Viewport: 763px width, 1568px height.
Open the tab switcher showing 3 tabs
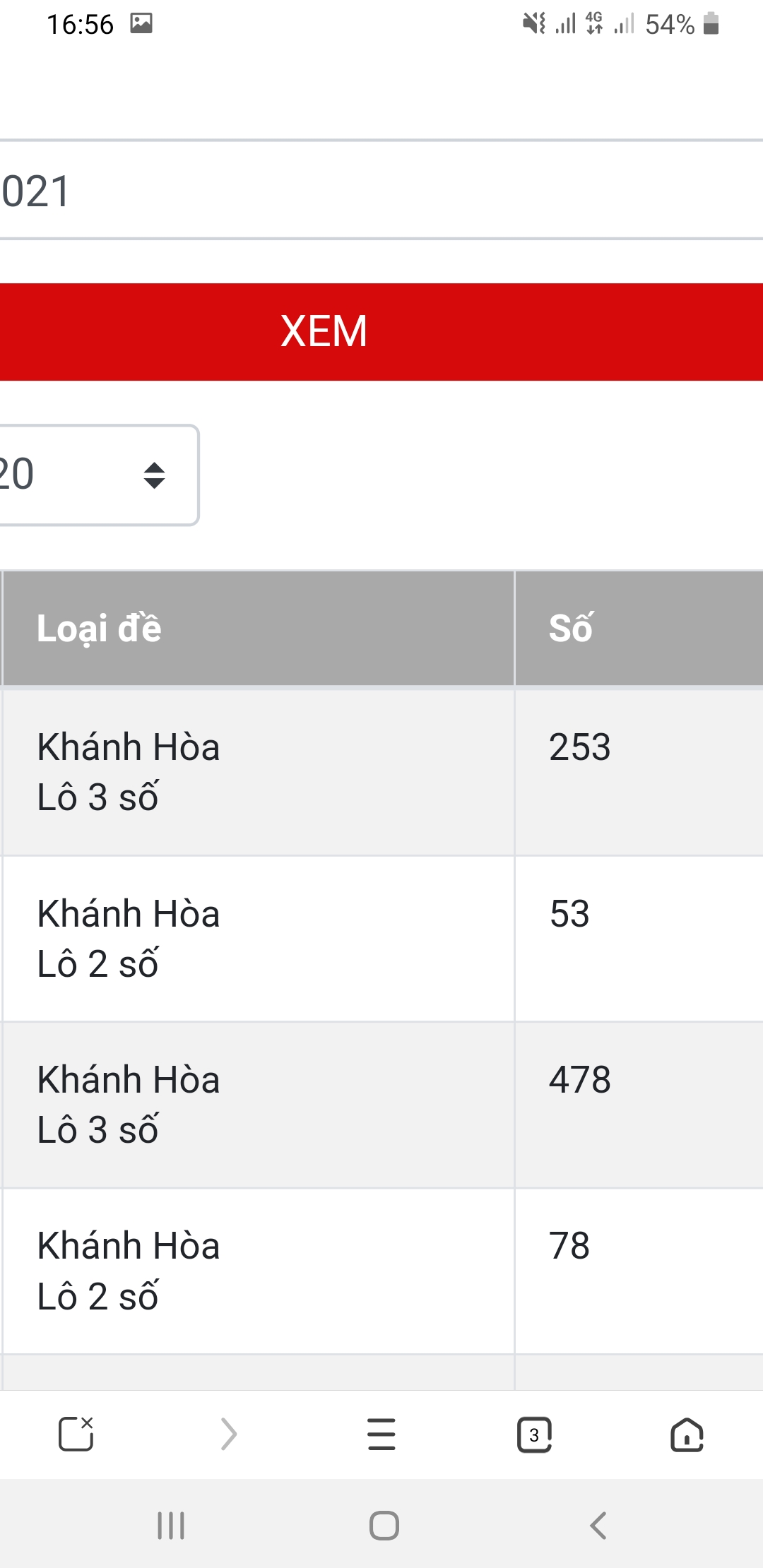(x=534, y=1434)
